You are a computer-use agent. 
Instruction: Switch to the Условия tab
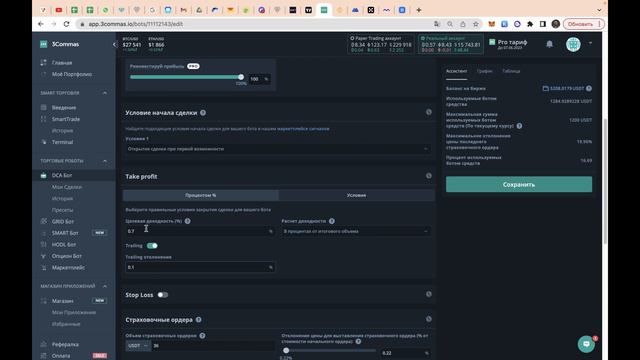[356, 195]
